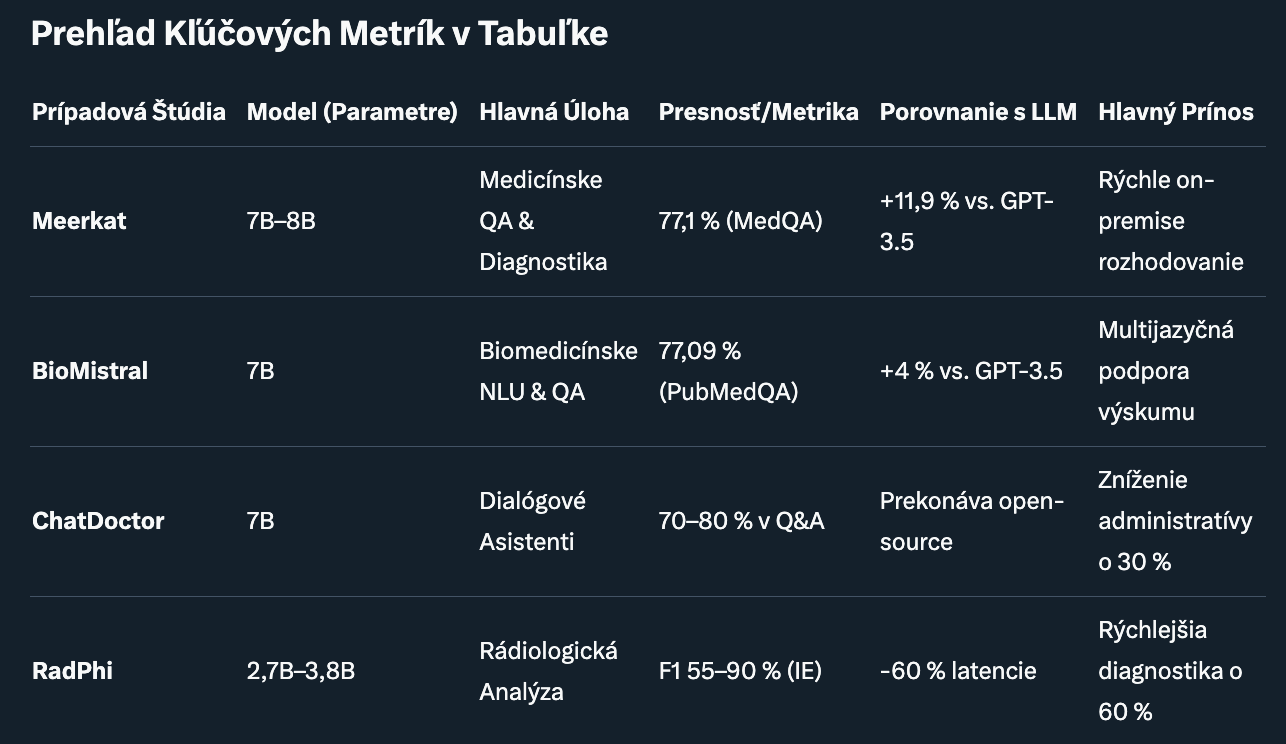
Task: Select the Meerkat row label
Action: (x=80, y=221)
